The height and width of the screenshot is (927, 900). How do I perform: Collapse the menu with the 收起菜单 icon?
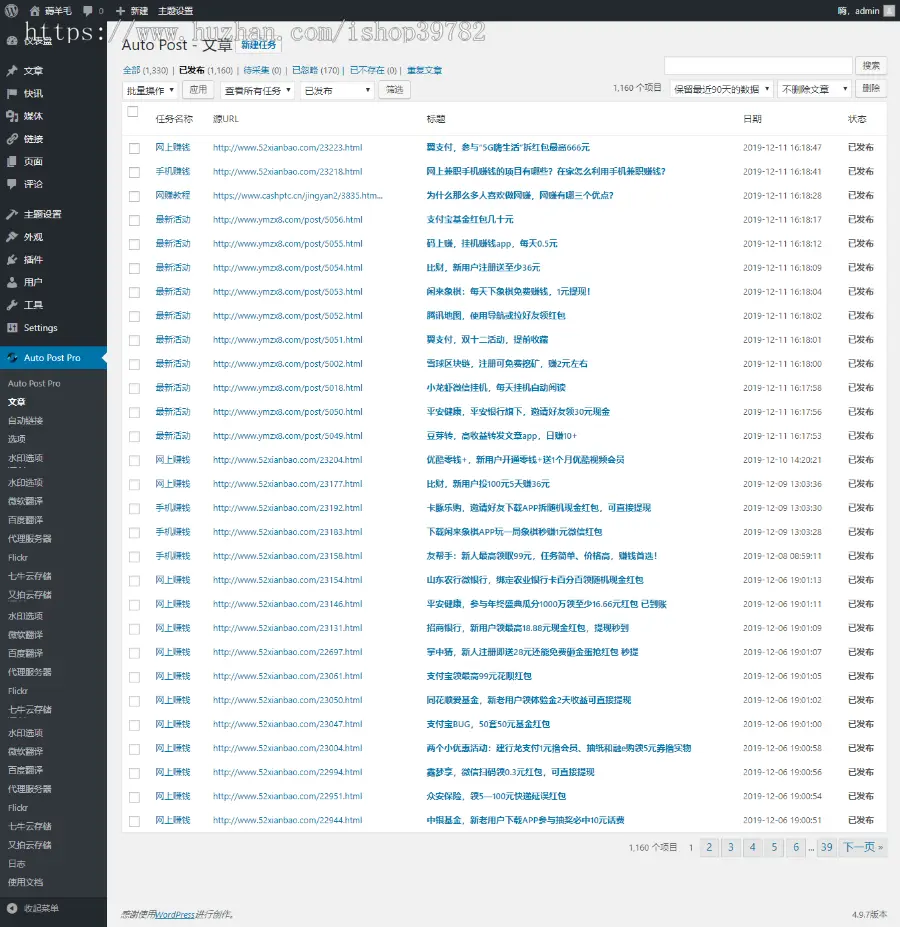[12, 908]
